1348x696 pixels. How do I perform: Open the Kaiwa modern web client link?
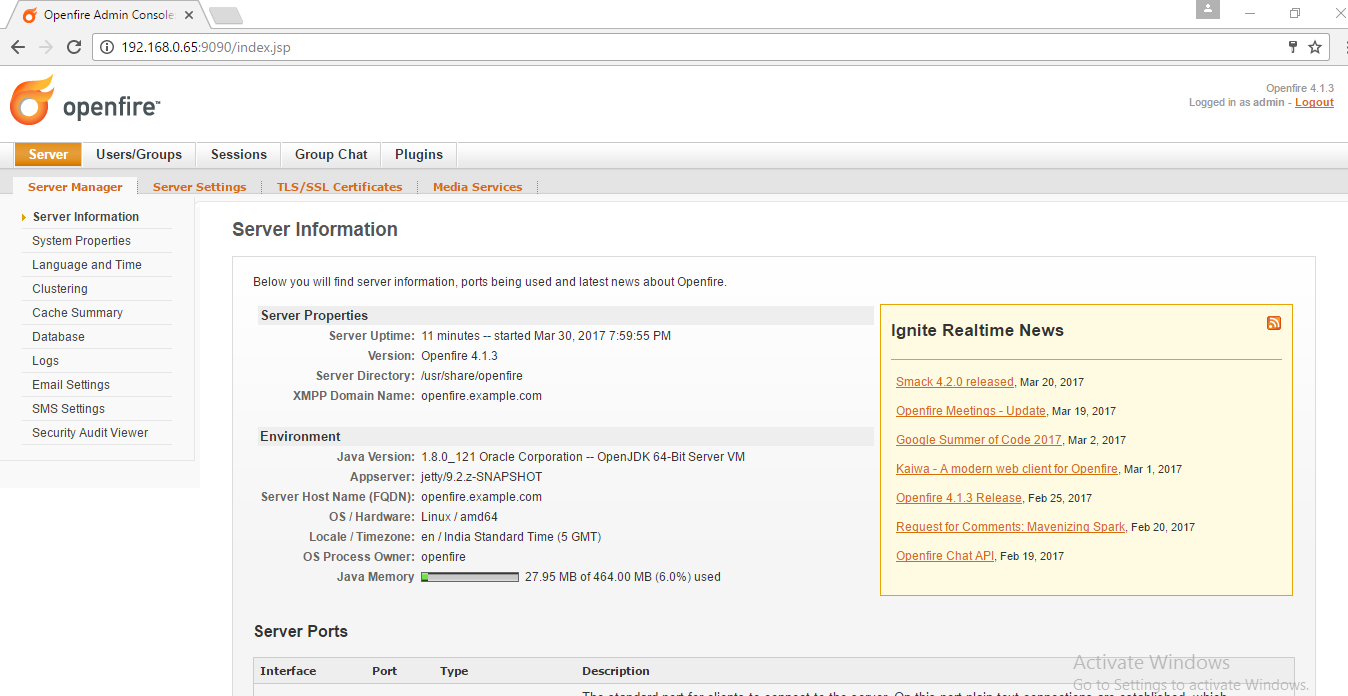(x=1007, y=469)
